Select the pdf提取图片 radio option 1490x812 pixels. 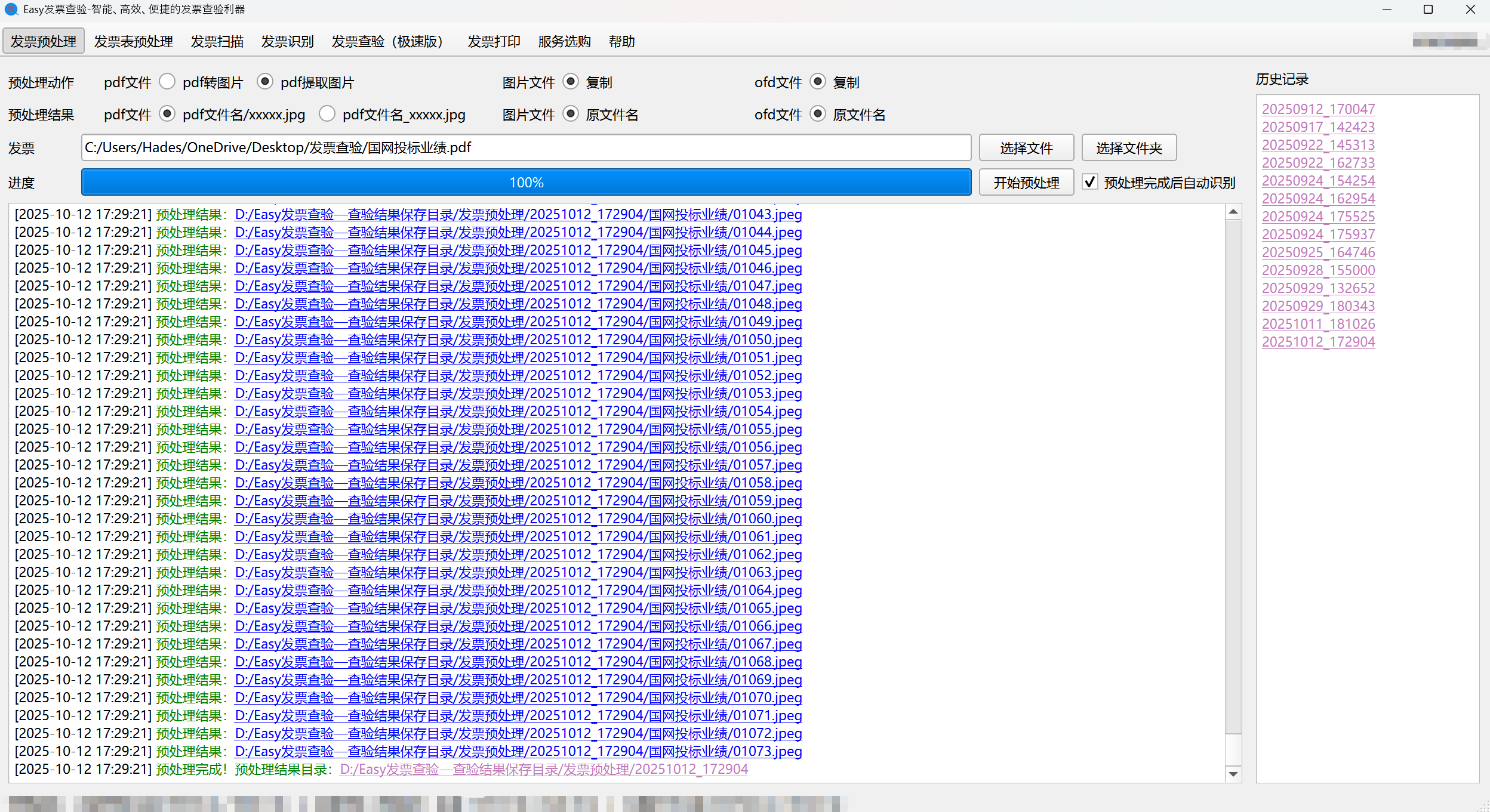coord(265,82)
